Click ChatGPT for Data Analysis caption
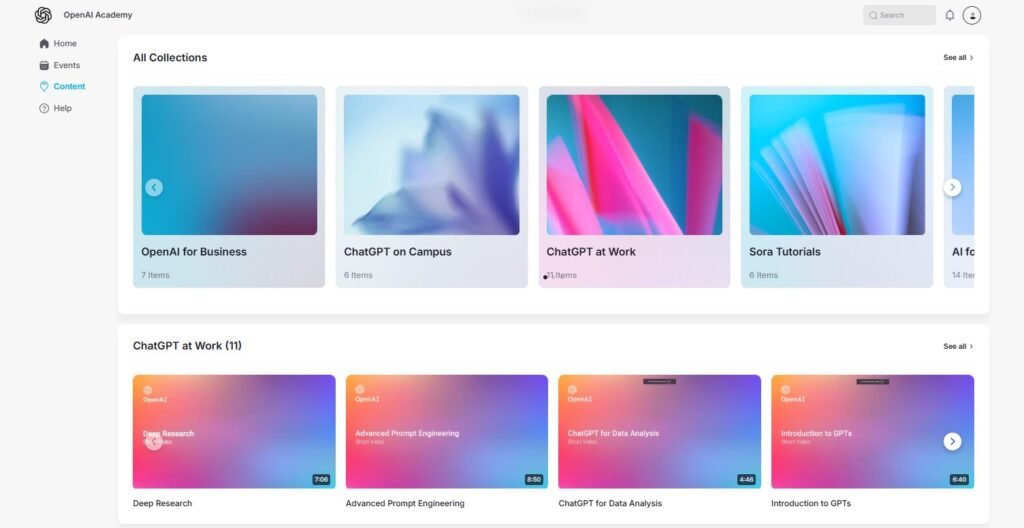1024x528 pixels. tap(610, 503)
